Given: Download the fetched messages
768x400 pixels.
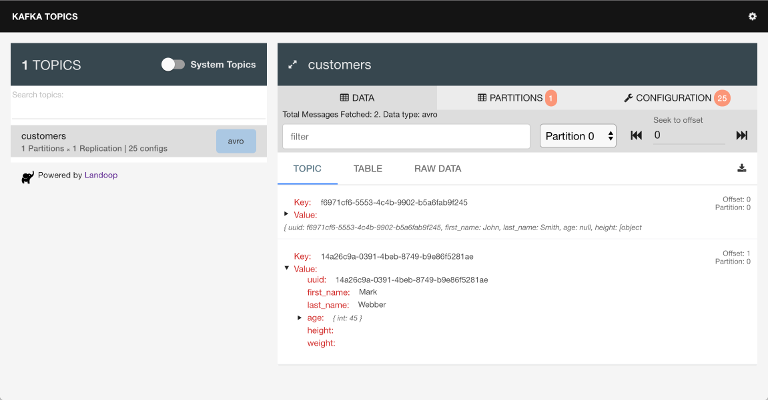Looking at the screenshot, I should click(x=742, y=168).
